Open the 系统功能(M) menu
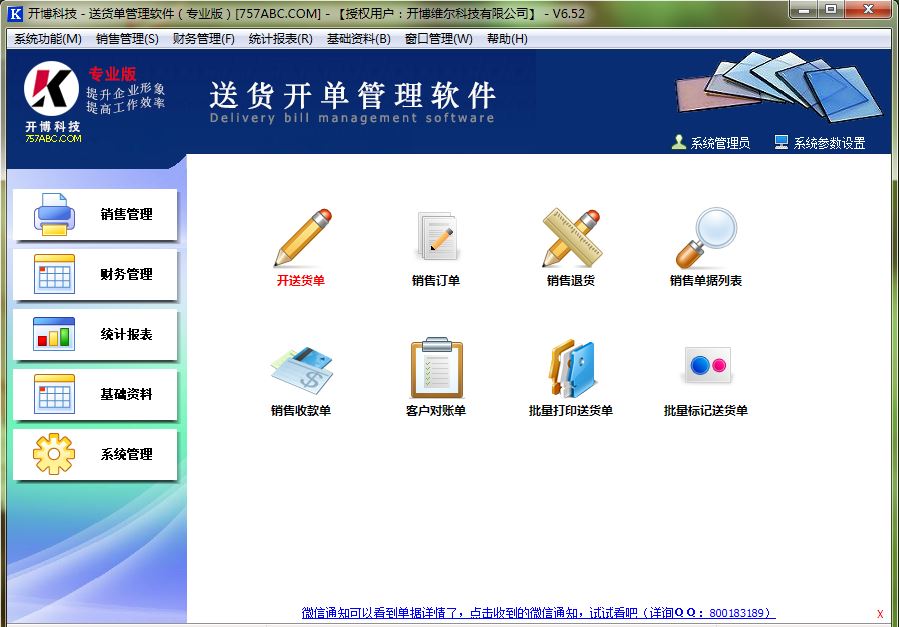This screenshot has width=899, height=627. [48, 39]
